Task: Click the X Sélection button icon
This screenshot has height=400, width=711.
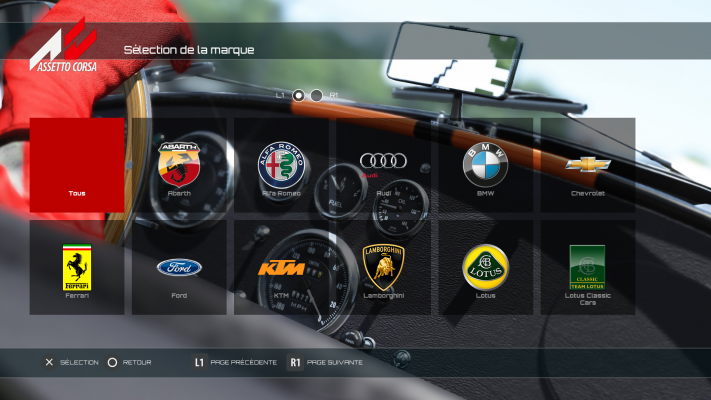Action: pyautogui.click(x=49, y=362)
